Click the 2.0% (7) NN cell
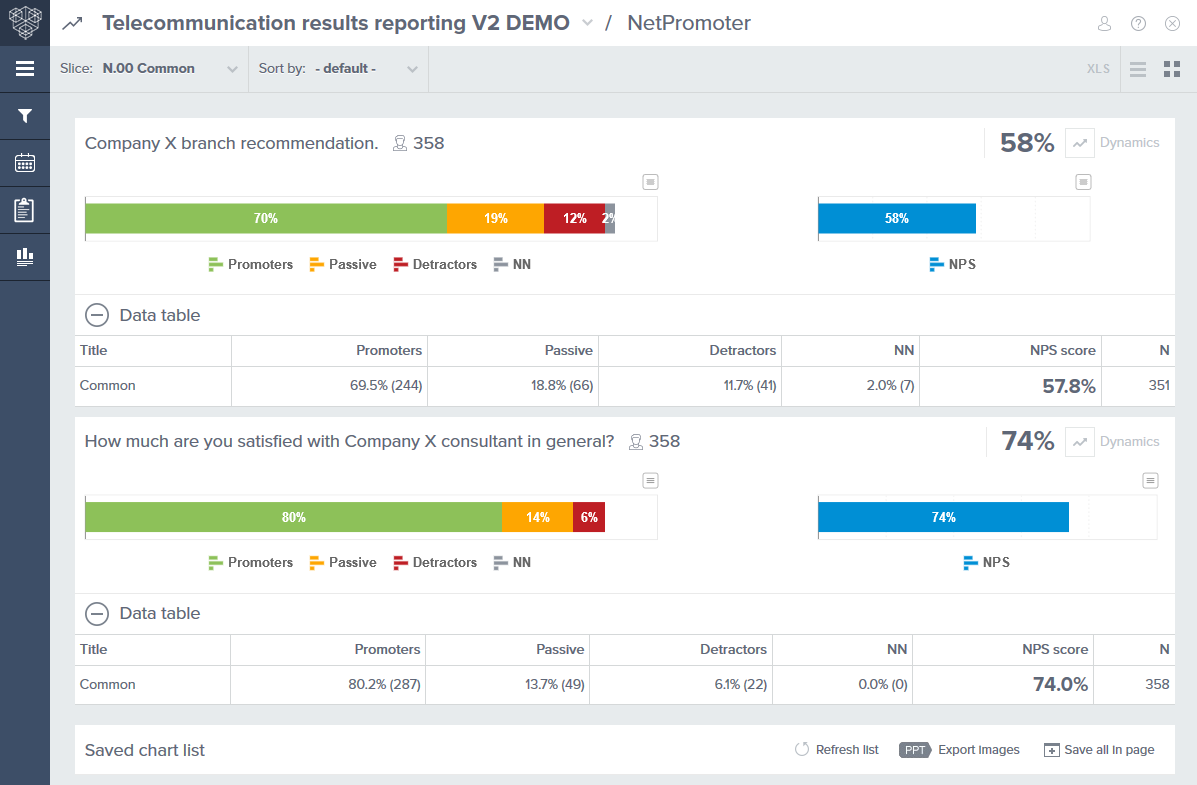The width and height of the screenshot is (1197, 785). coord(850,386)
